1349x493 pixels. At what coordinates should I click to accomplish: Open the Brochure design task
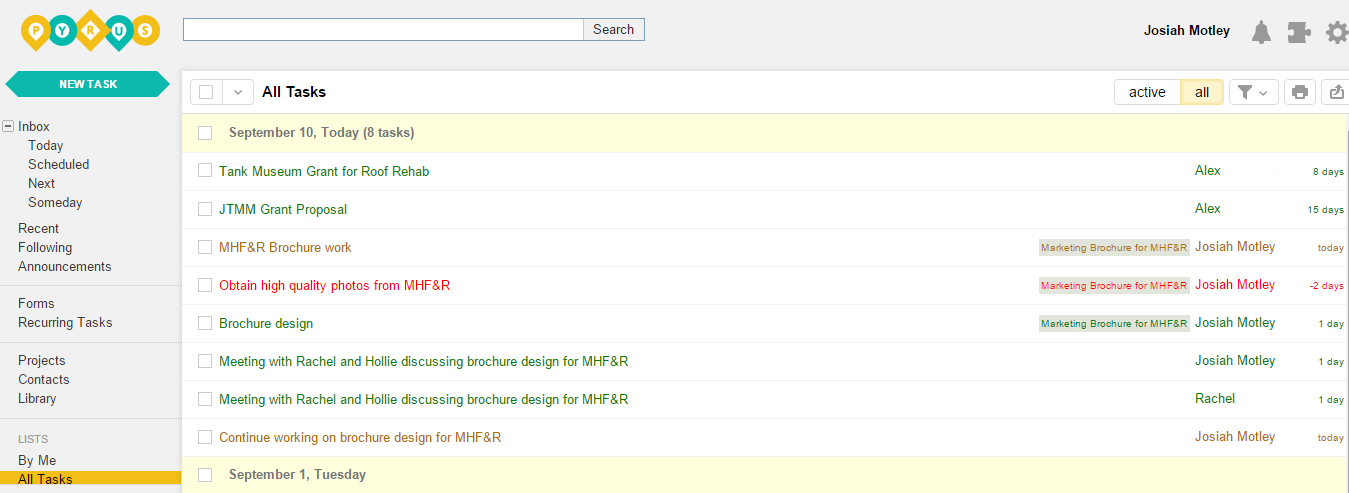click(266, 323)
